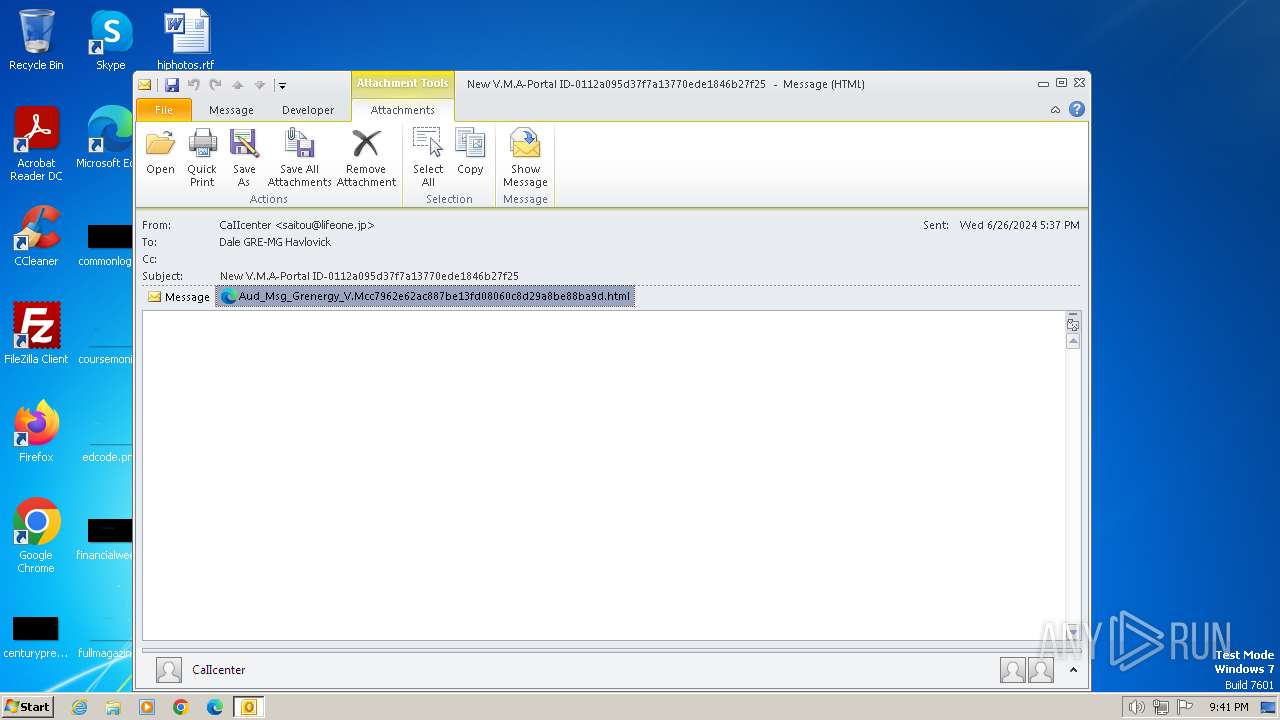Viewport: 1280px width, 720px height.
Task: Click Callcenter contact photo in People Pane
Action: tap(169, 670)
